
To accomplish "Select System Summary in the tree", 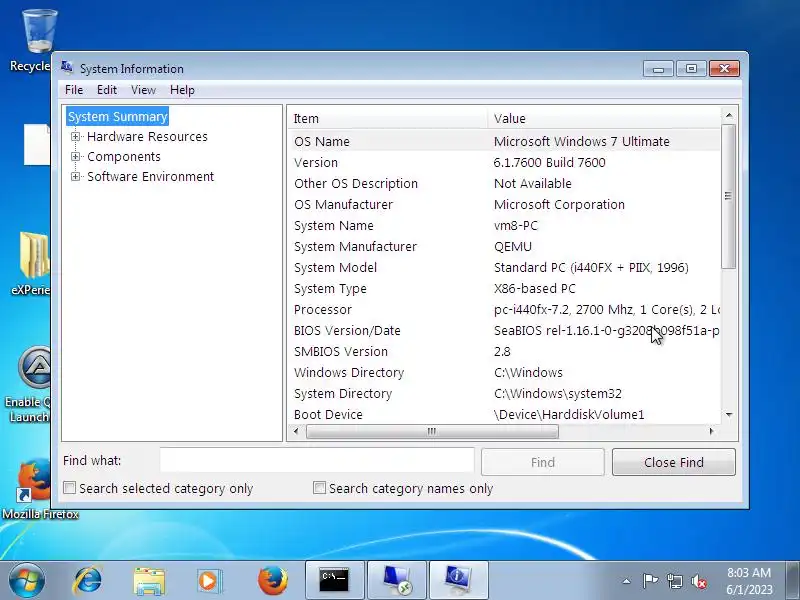I will click(x=117, y=116).
